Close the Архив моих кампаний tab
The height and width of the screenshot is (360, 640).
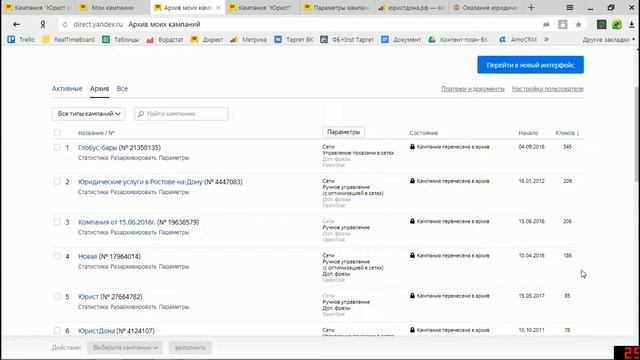point(218,7)
